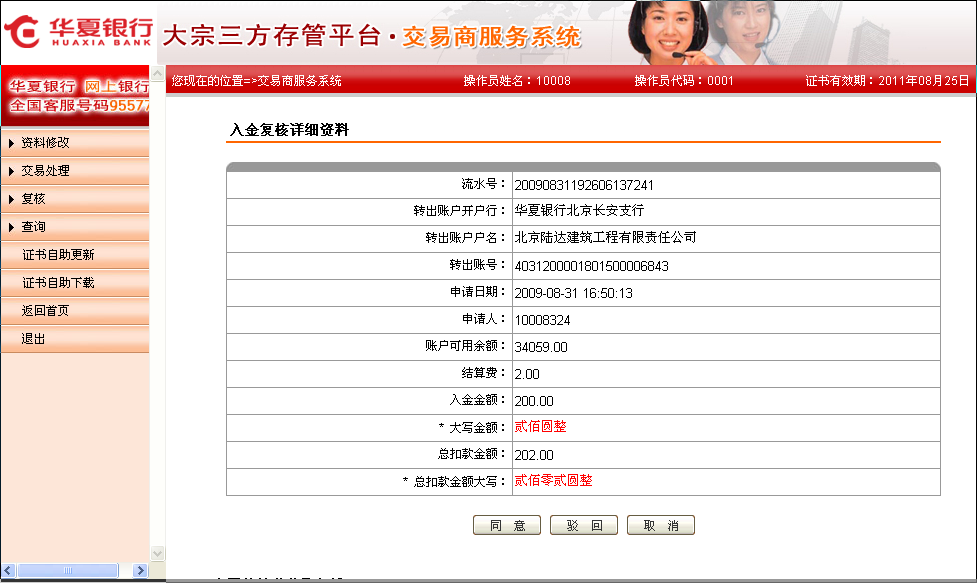
Task: Open the 复核 sidebar menu
Action: [33, 199]
